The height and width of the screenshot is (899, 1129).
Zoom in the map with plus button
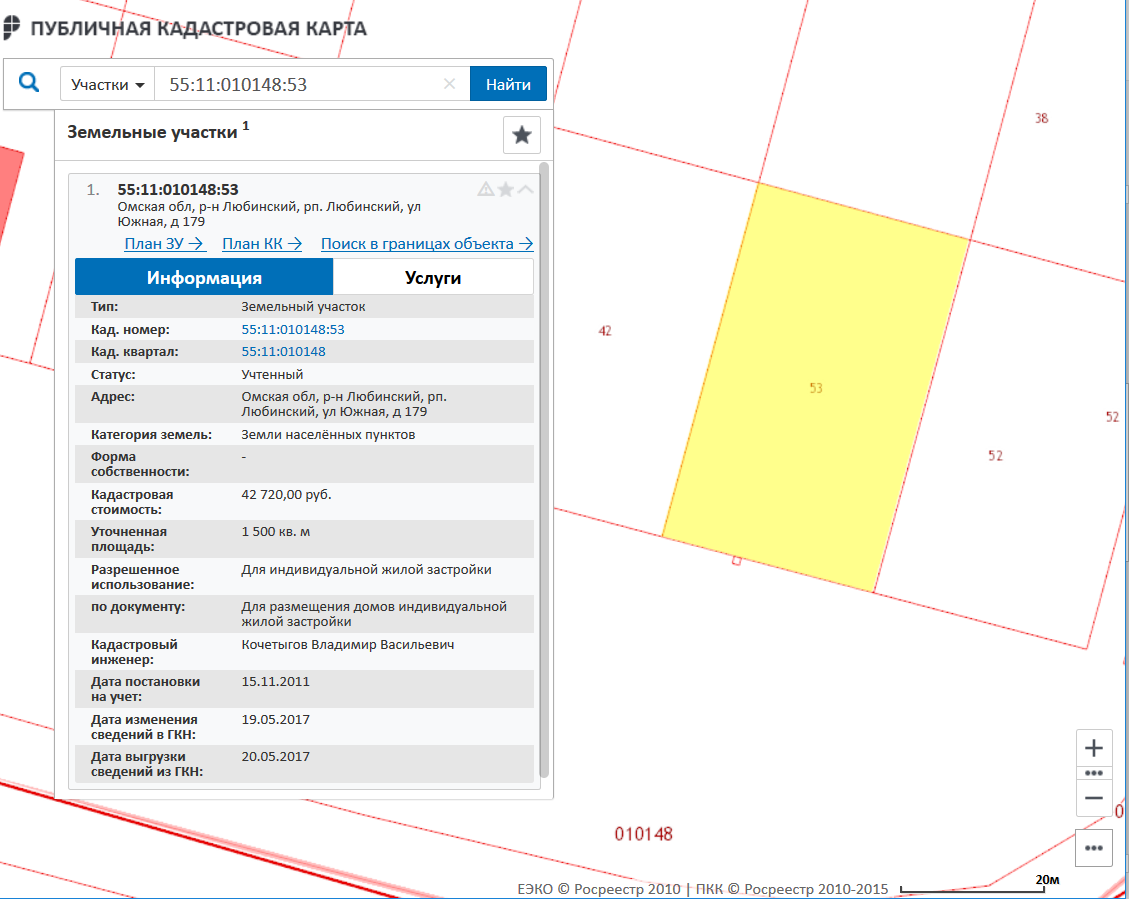pyautogui.click(x=1093, y=748)
